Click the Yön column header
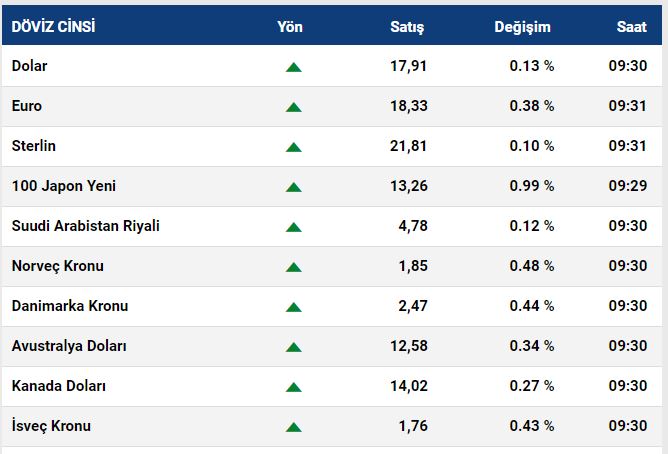Image resolution: width=668 pixels, height=454 pixels. pos(289,27)
